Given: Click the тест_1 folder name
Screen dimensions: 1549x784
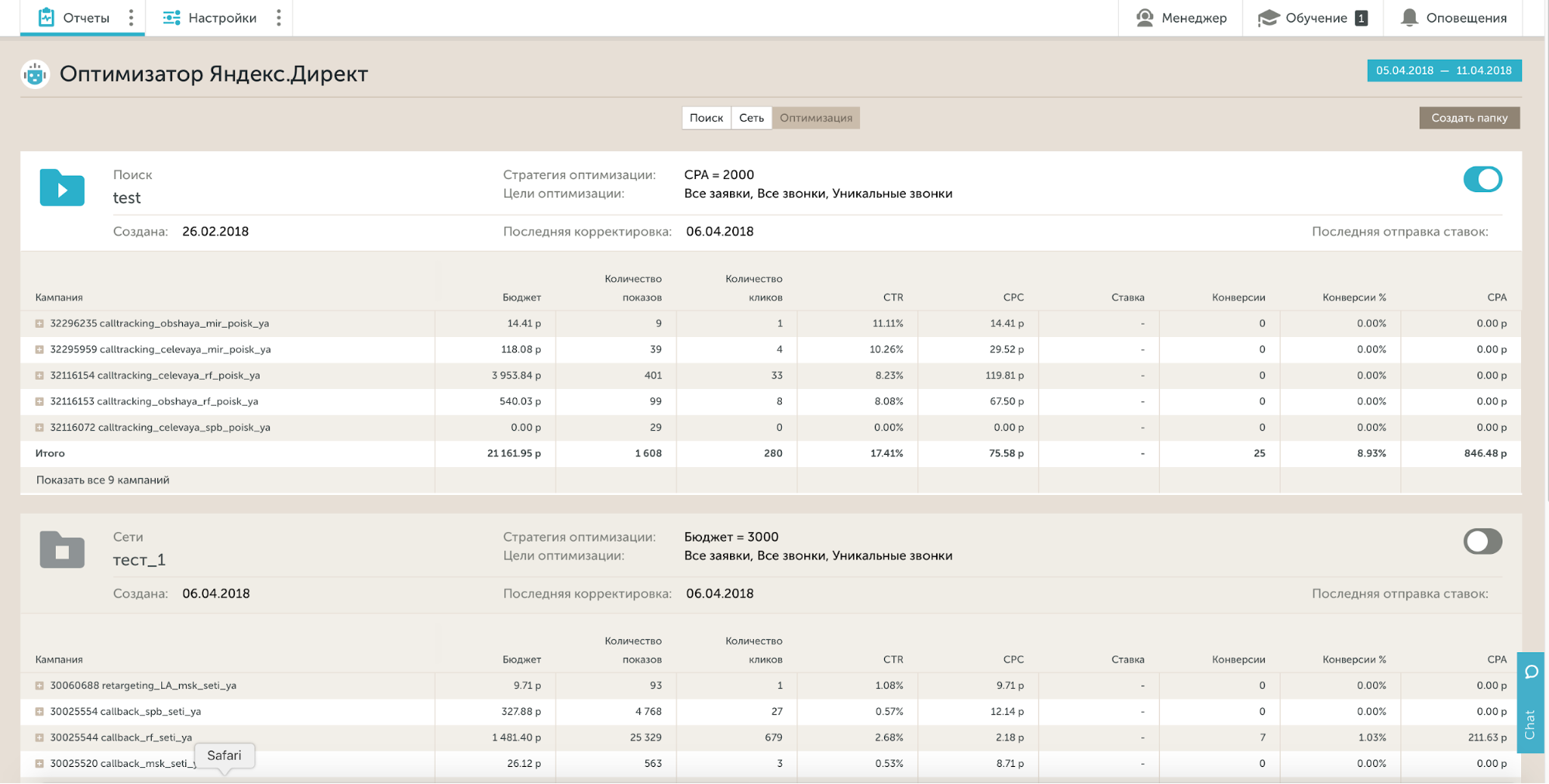Looking at the screenshot, I should [x=139, y=560].
